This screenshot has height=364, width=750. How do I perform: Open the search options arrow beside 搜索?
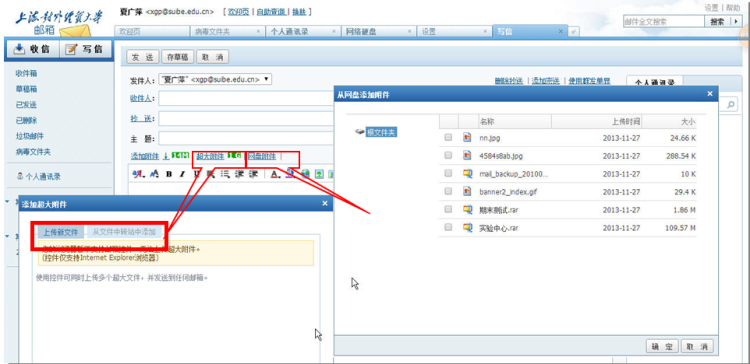[x=736, y=22]
